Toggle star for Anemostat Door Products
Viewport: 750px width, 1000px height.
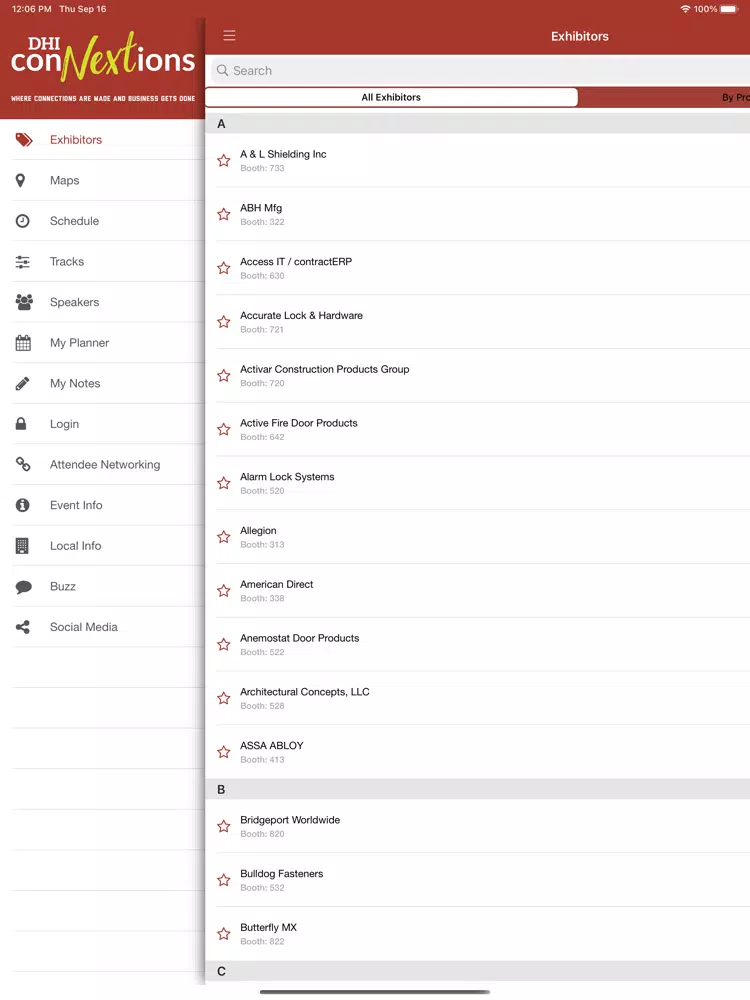223,645
